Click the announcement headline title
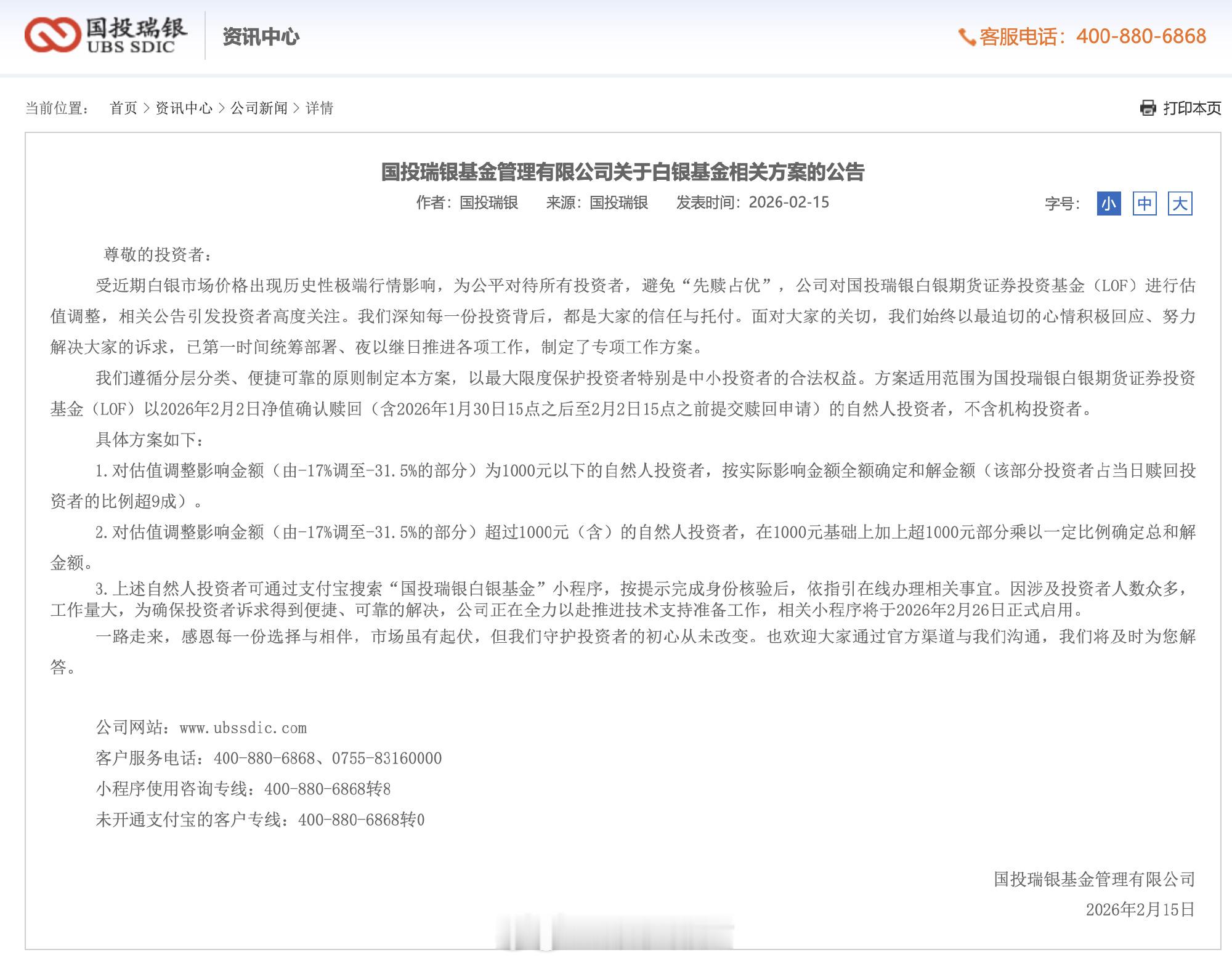Screen dimensions: 1232x963 pos(622,172)
